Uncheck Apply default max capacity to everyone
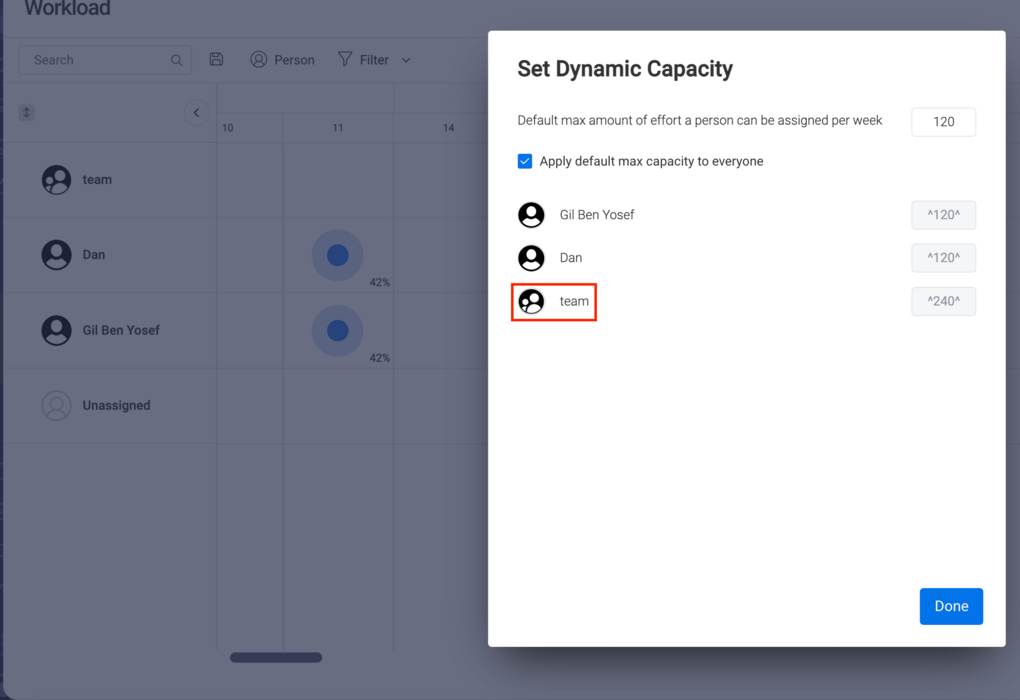The image size is (1020, 700). click(x=525, y=161)
